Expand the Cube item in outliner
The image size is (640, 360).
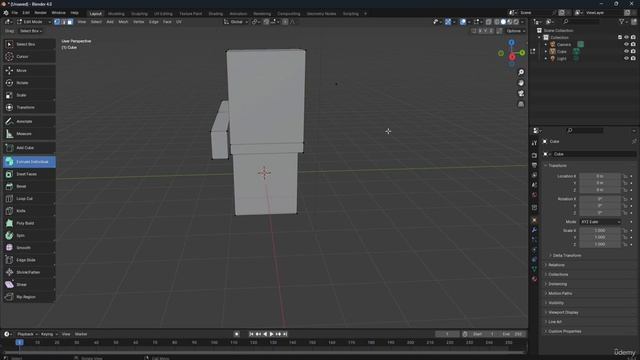tap(546, 51)
